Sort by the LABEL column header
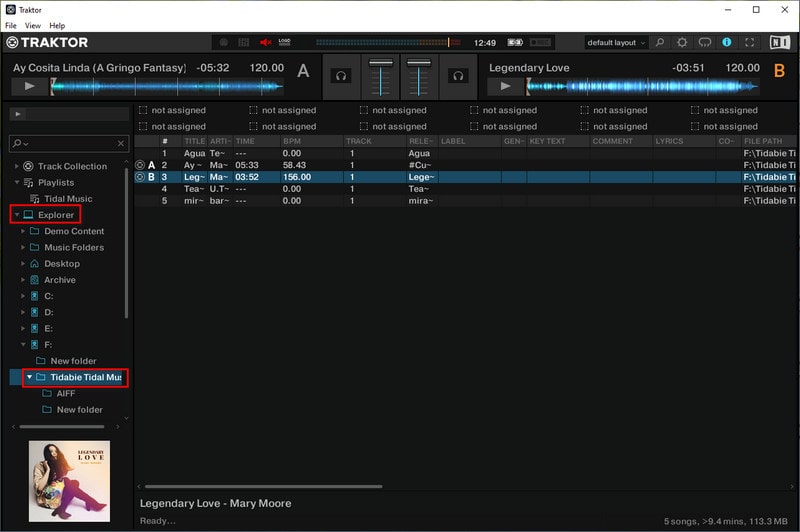 pyautogui.click(x=470, y=141)
